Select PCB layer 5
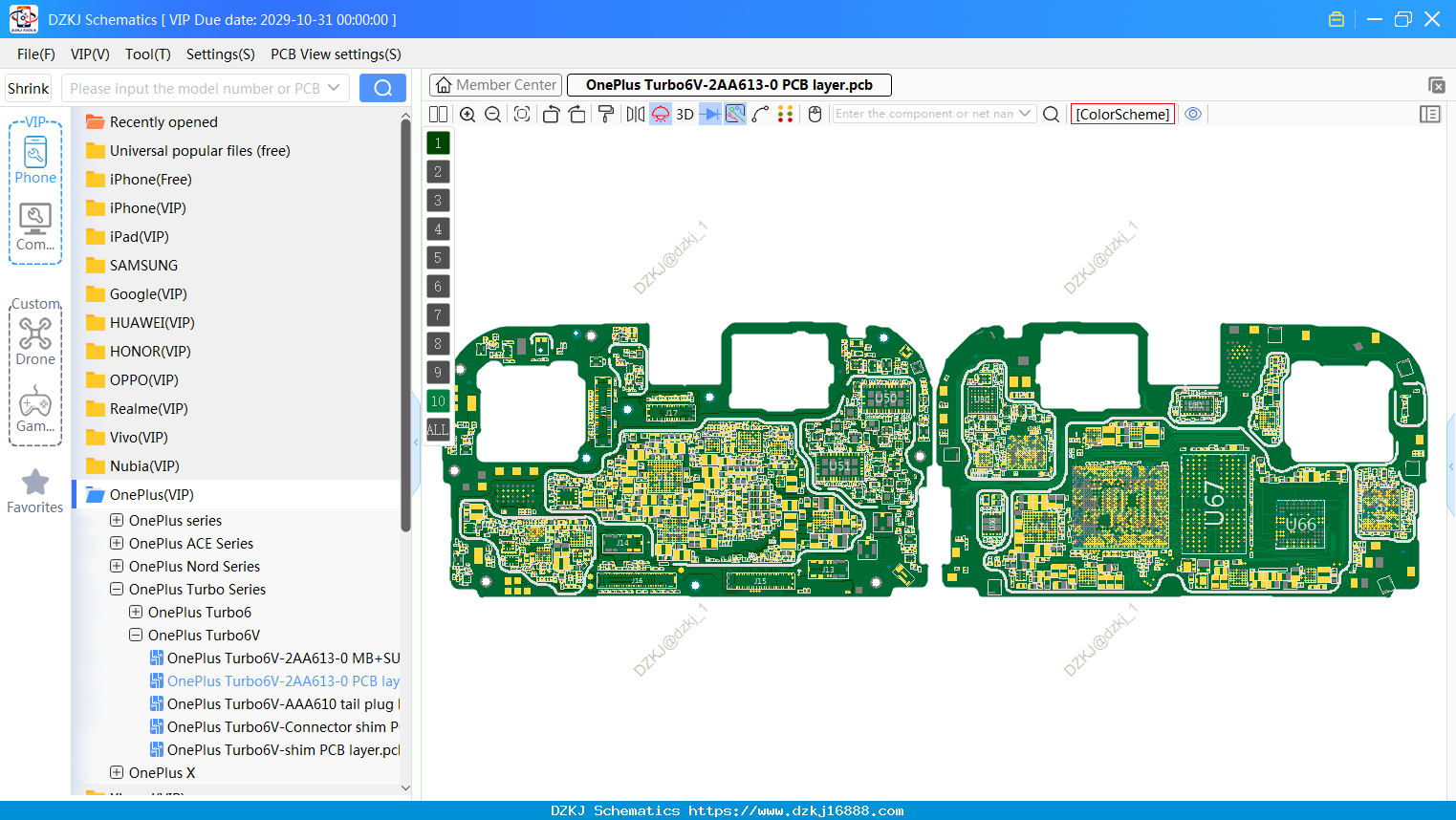The height and width of the screenshot is (820, 1456). click(x=438, y=257)
